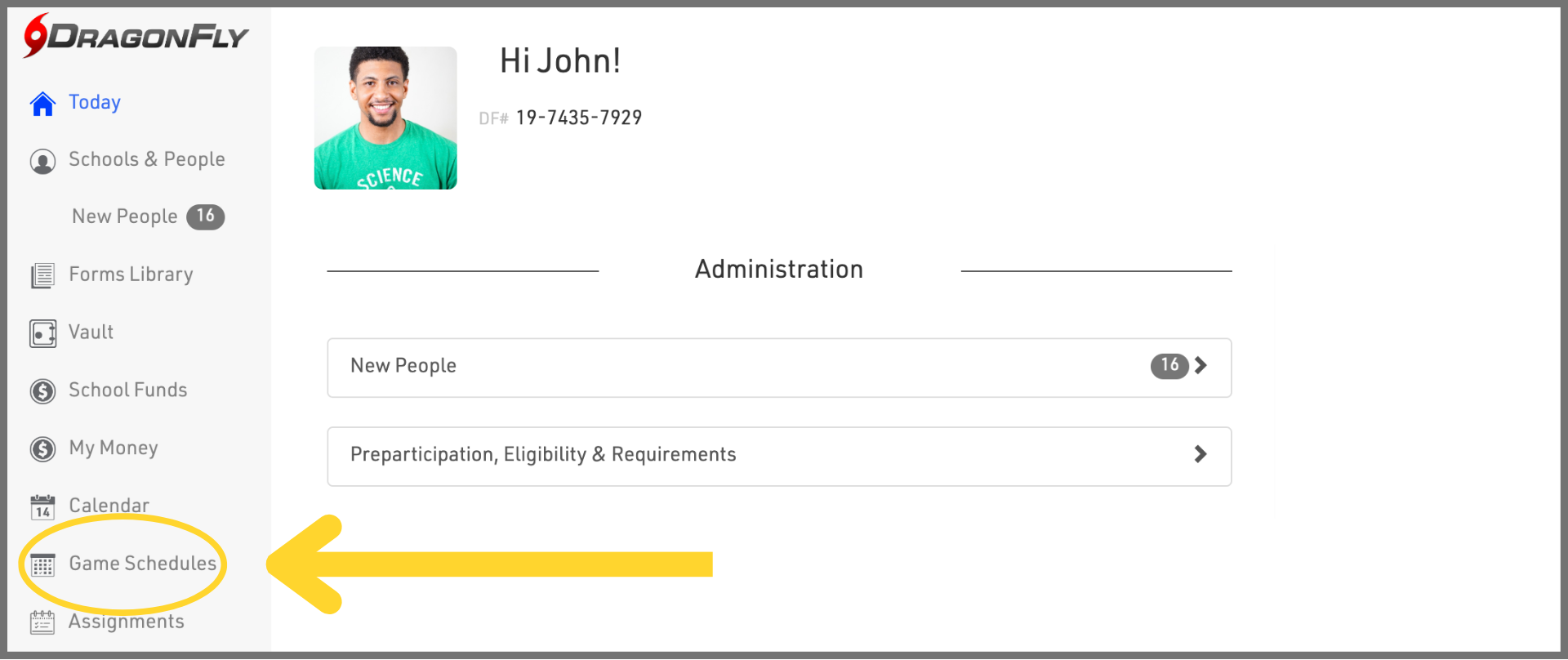Open New People in the sidebar
The width and height of the screenshot is (1568, 660).
[x=125, y=216]
